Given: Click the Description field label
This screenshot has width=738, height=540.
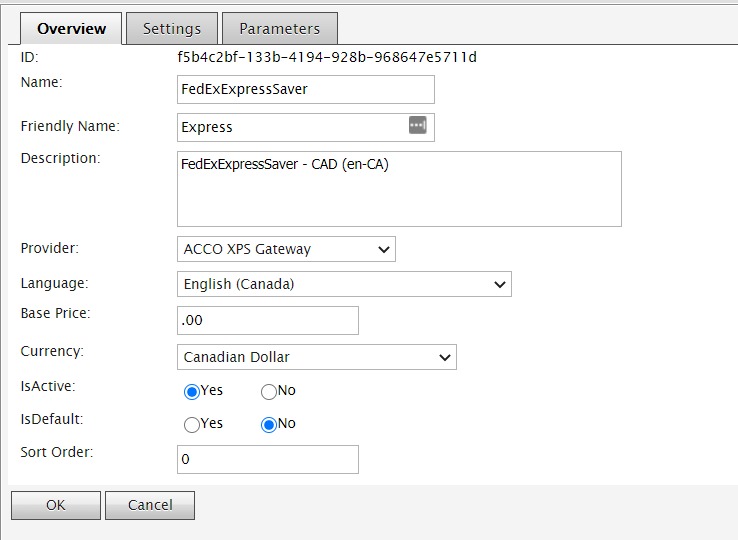Looking at the screenshot, I should pyautogui.click(x=60, y=158).
